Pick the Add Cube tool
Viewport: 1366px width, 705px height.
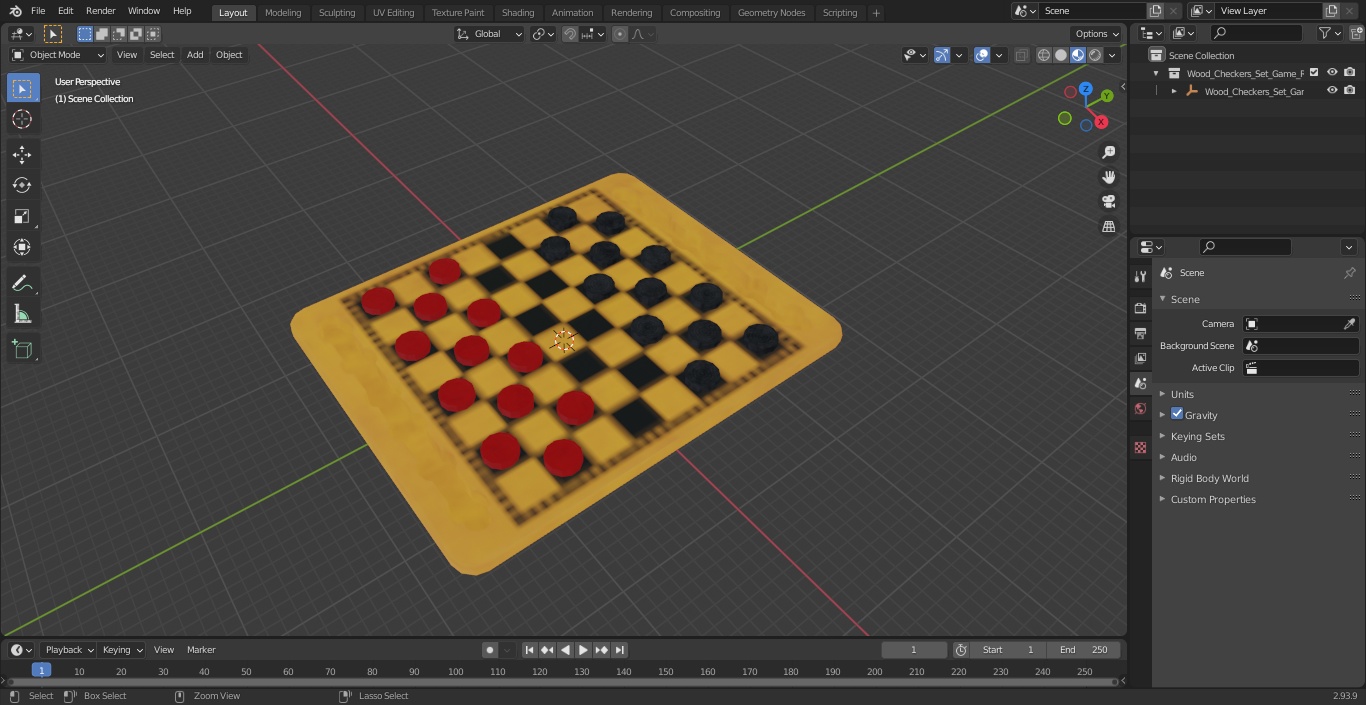22,350
